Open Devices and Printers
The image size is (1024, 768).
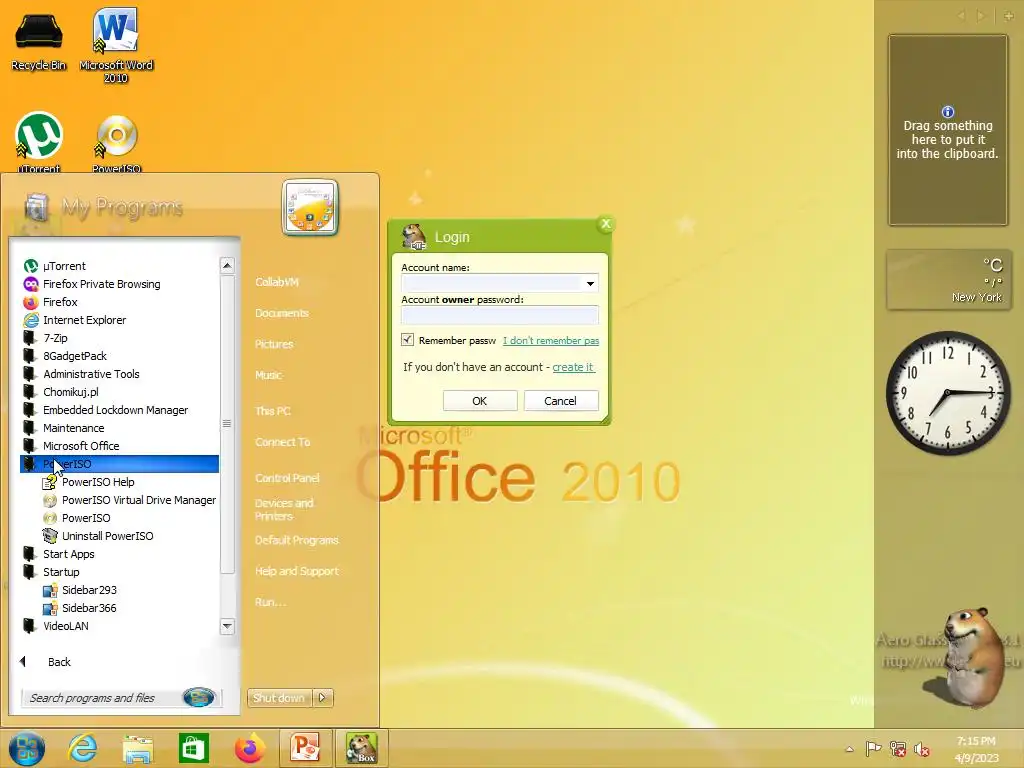pyautogui.click(x=285, y=509)
